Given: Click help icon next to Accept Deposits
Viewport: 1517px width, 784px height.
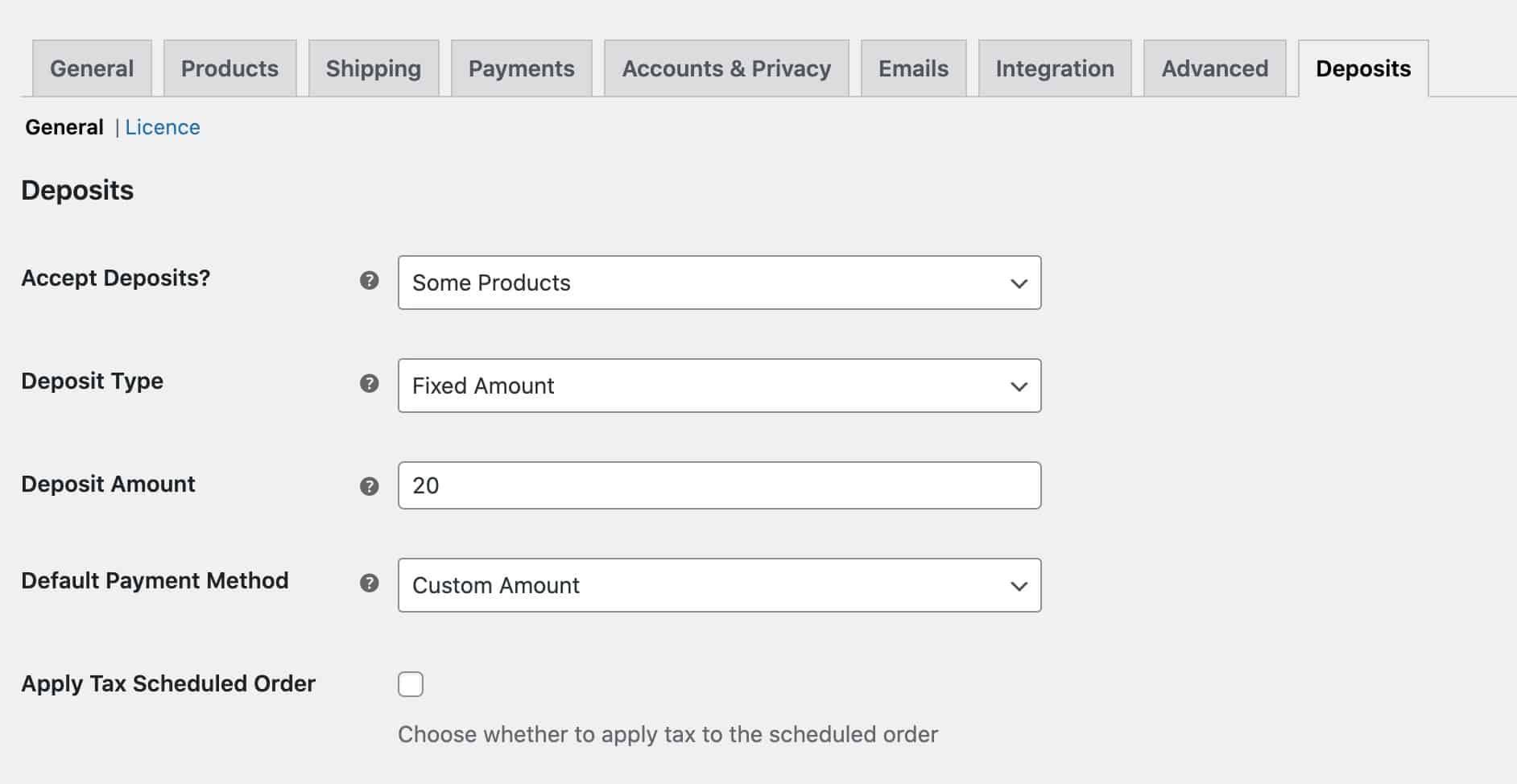Looking at the screenshot, I should point(369,280).
